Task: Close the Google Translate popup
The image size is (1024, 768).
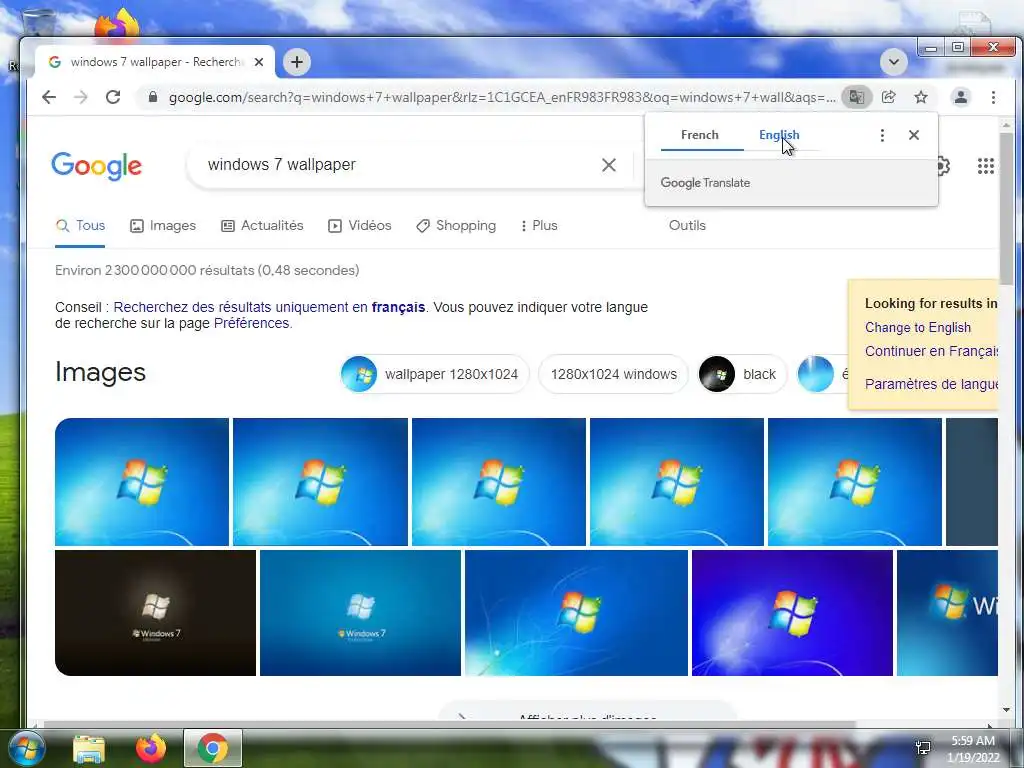Action: [914, 135]
